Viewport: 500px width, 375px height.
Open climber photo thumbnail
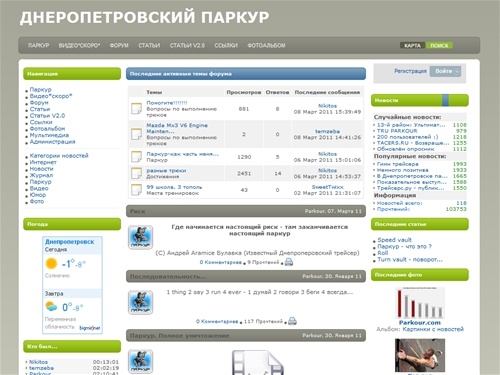tap(420, 355)
